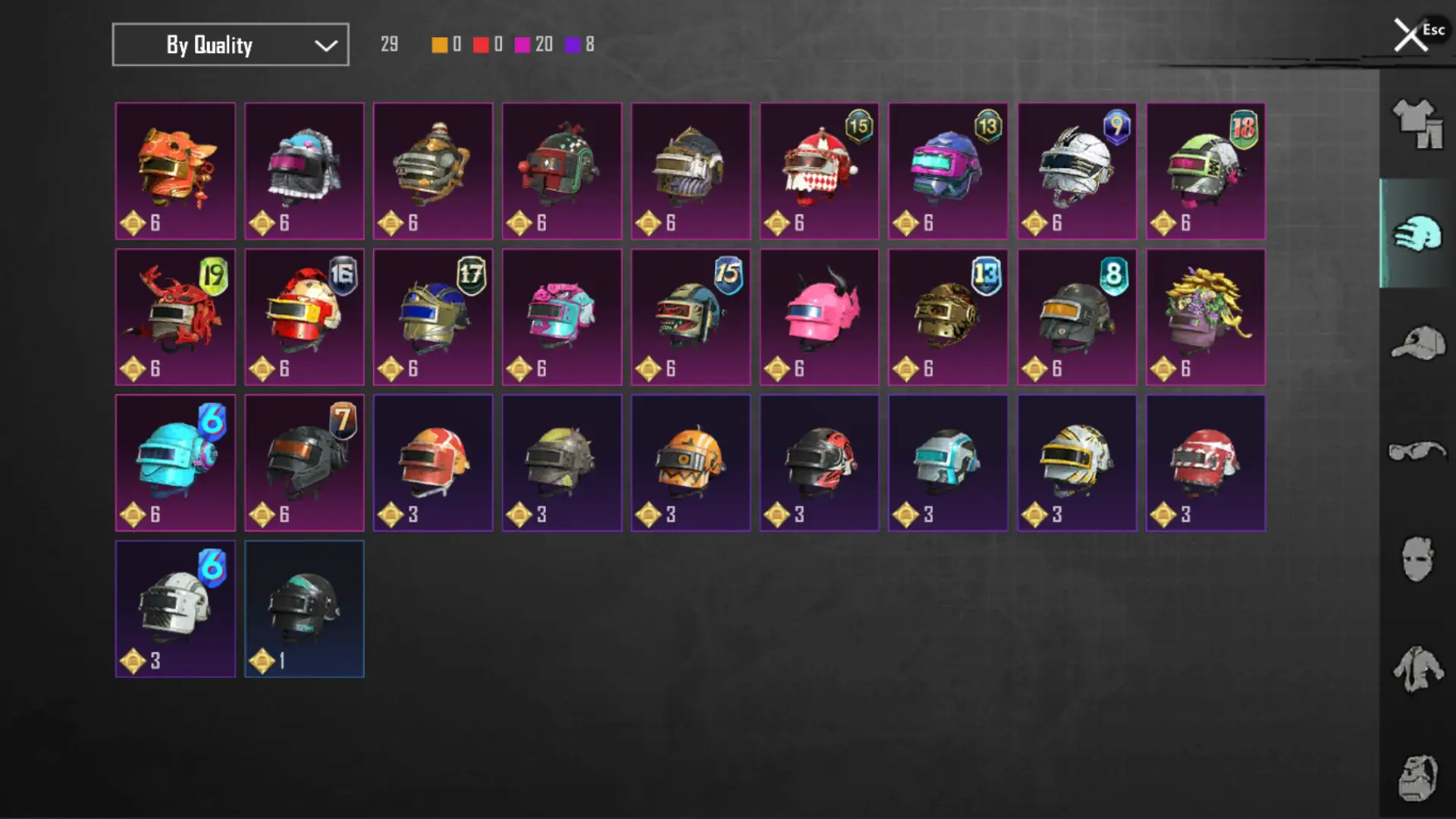Open the glasses category in the sidebar
The image size is (1456, 819).
(1417, 451)
